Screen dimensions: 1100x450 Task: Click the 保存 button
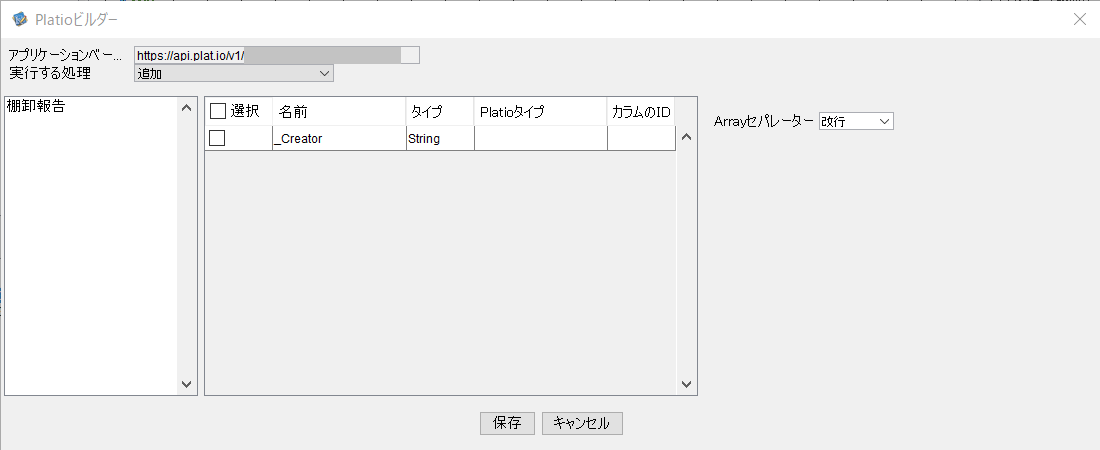[507, 423]
